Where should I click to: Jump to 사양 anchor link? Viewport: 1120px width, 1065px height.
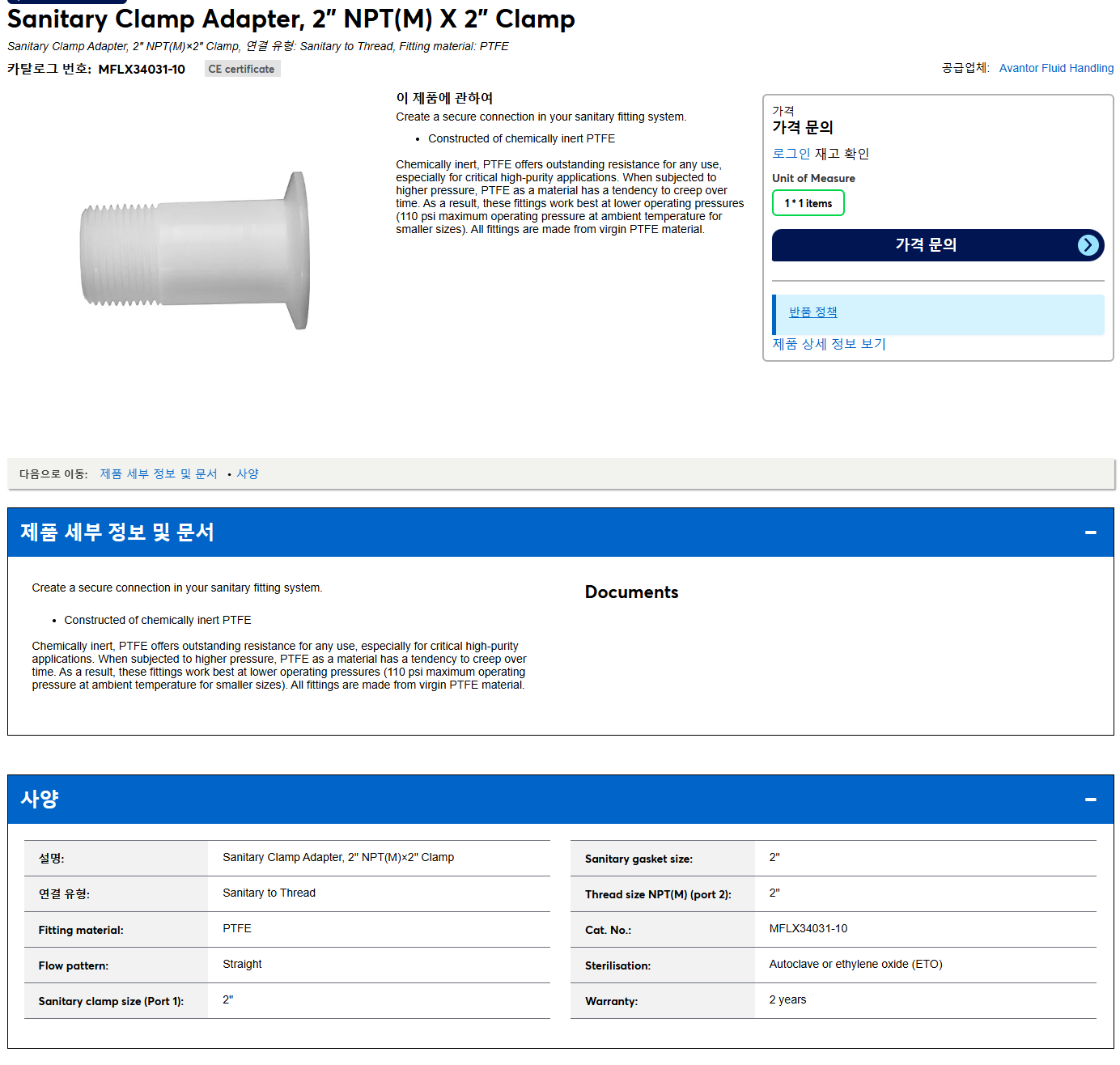[x=248, y=474]
